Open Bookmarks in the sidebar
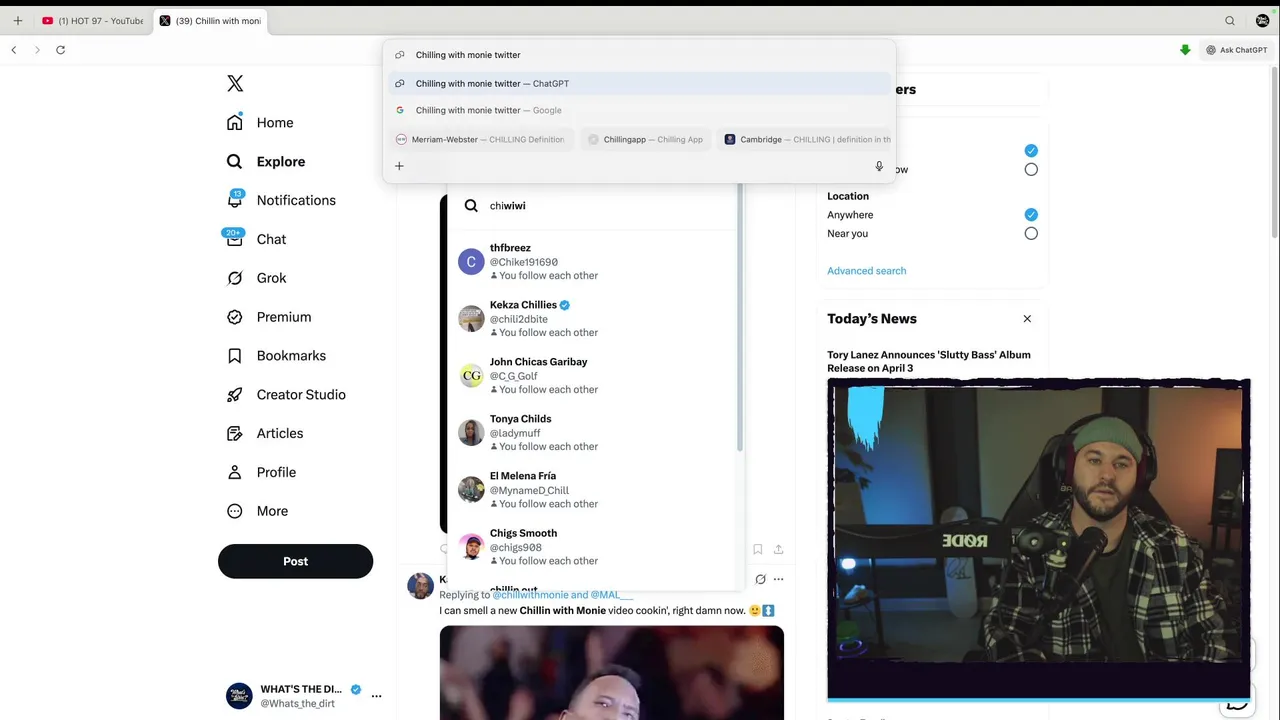The image size is (1280, 720). point(276,356)
